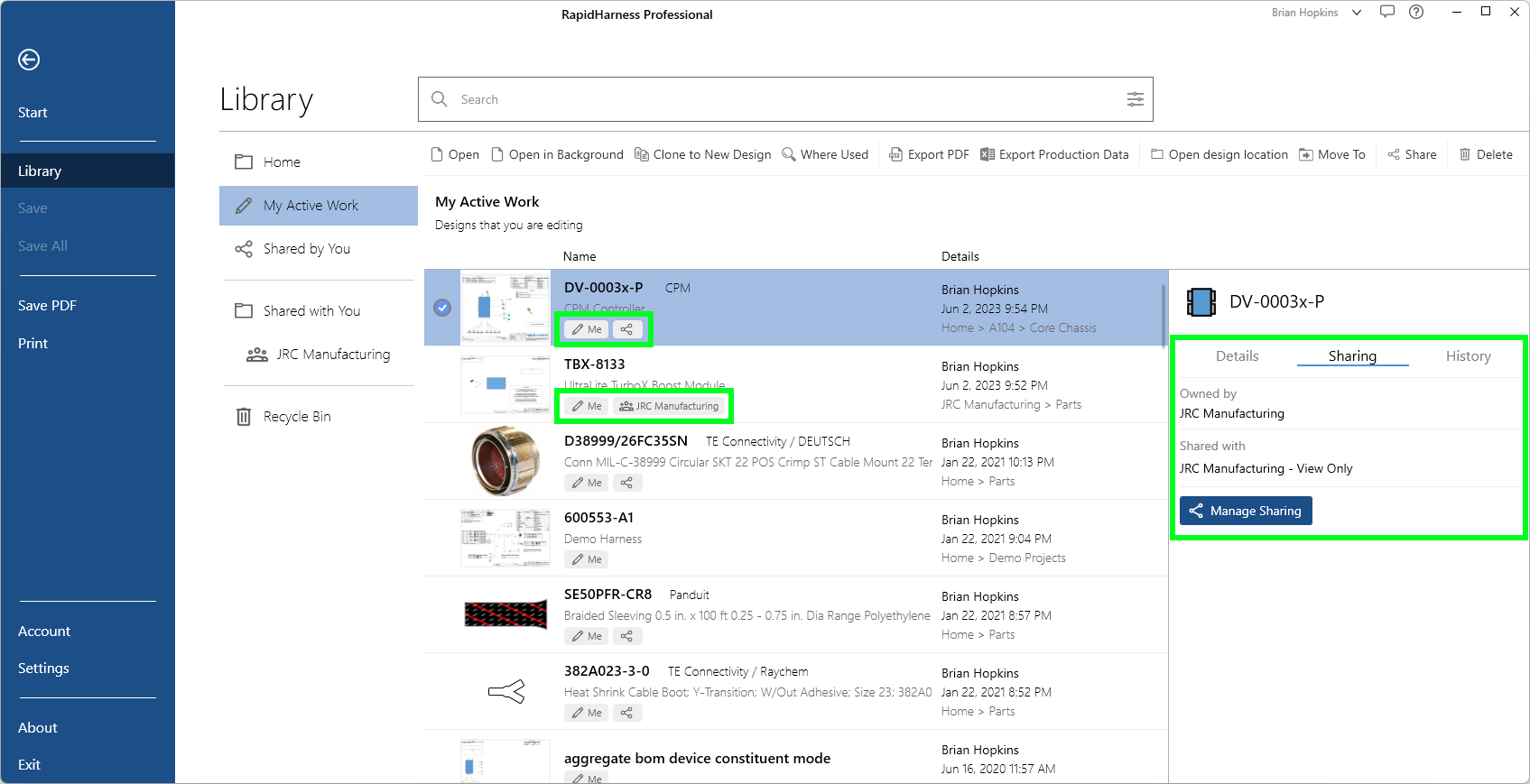The width and height of the screenshot is (1530, 784).
Task: Click Print in the sidebar
Action: coord(32,344)
